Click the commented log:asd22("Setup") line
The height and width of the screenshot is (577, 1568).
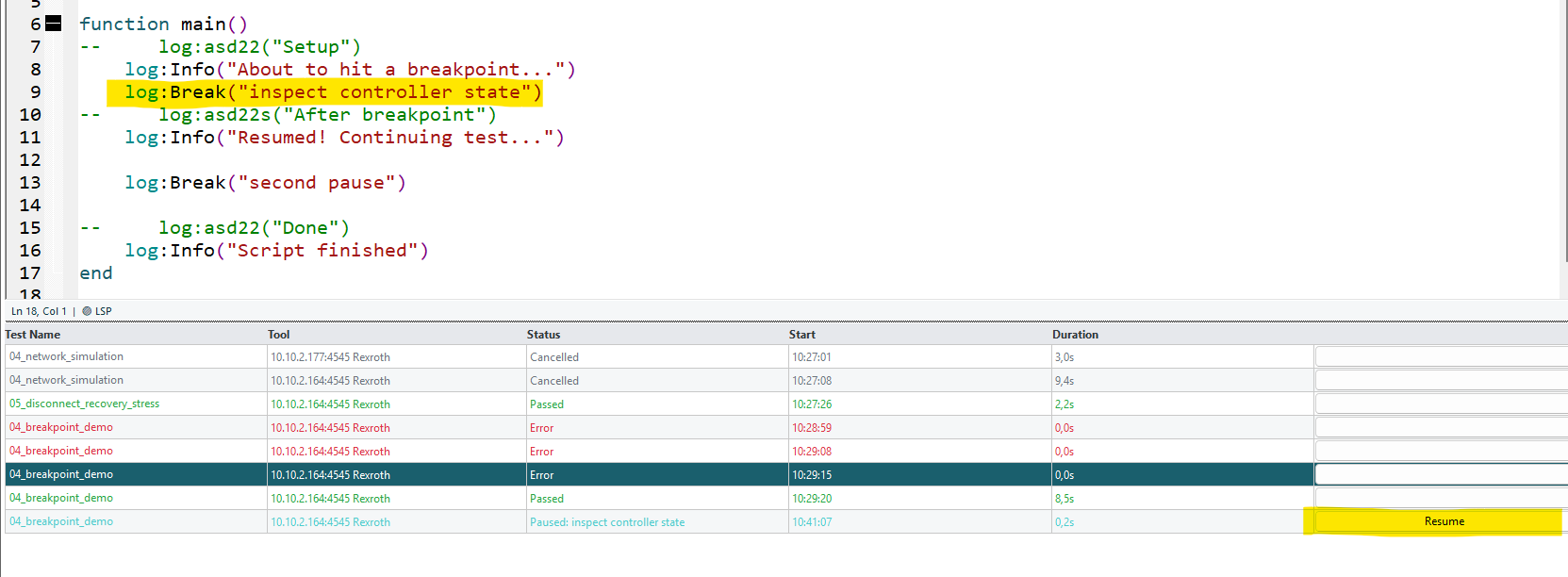pos(220,46)
